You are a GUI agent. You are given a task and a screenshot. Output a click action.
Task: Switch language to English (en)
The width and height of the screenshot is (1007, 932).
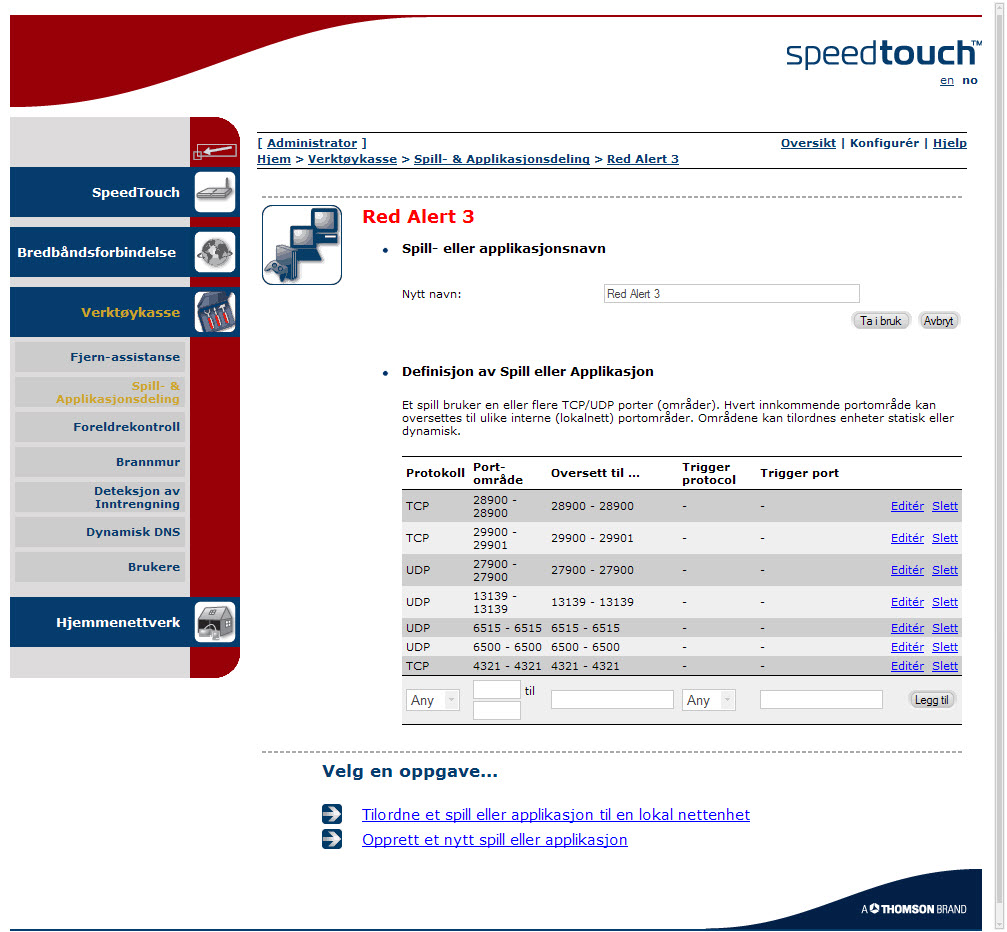947,80
